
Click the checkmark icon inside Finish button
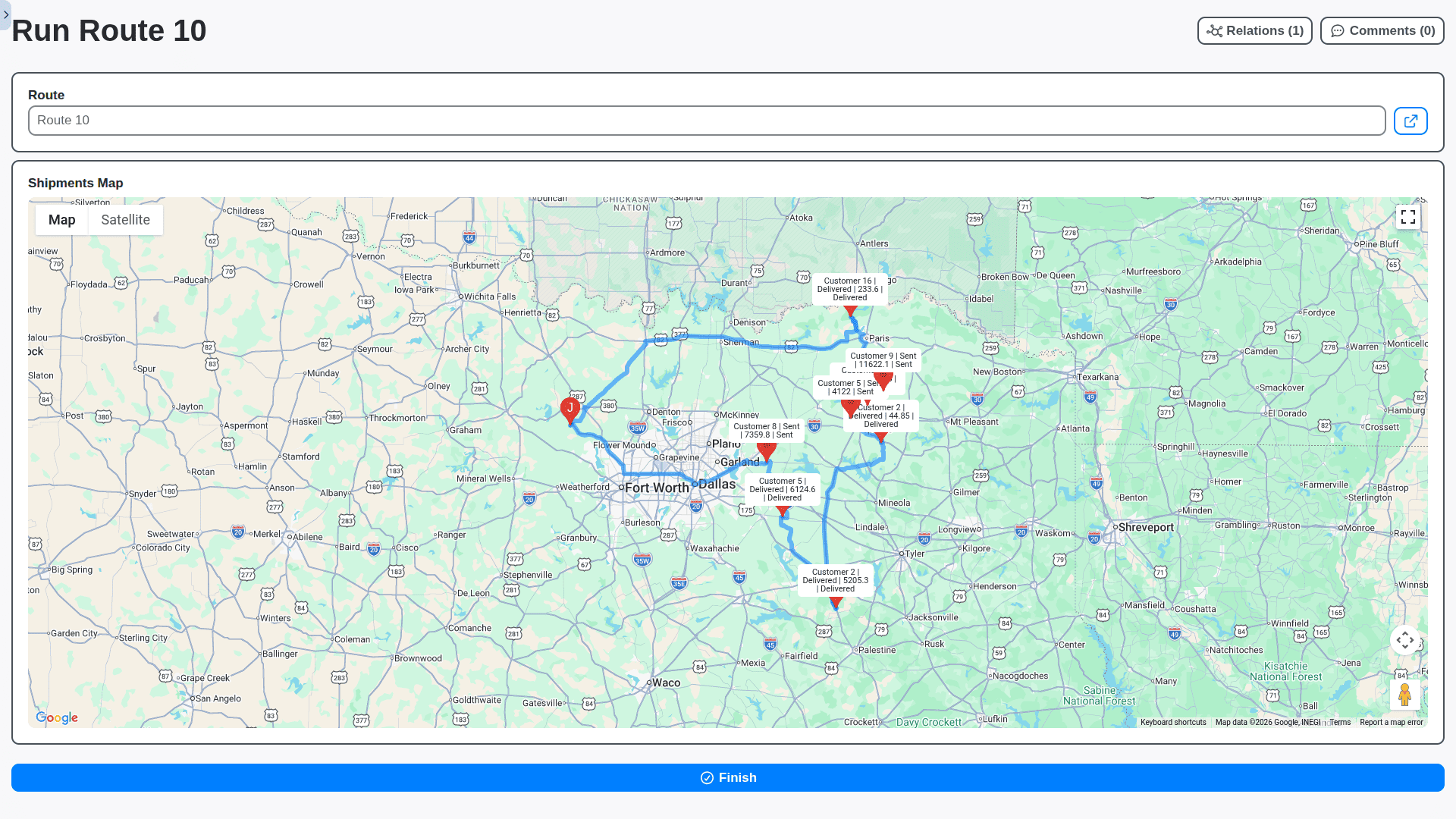(707, 777)
